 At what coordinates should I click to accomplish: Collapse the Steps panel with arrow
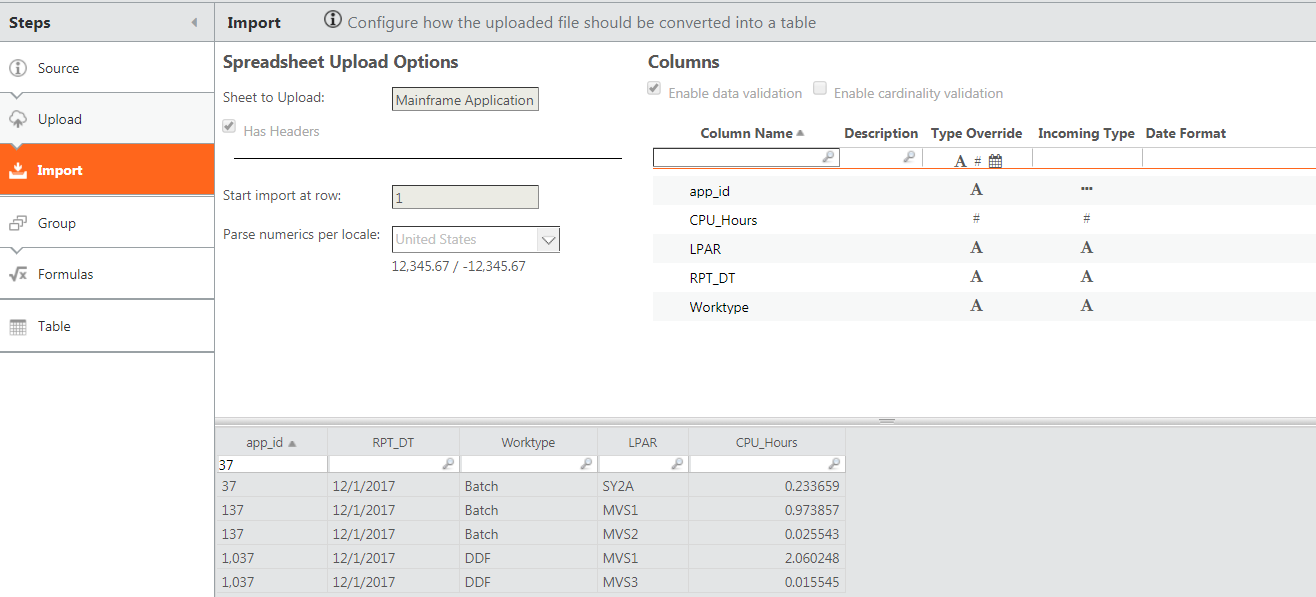tap(194, 22)
